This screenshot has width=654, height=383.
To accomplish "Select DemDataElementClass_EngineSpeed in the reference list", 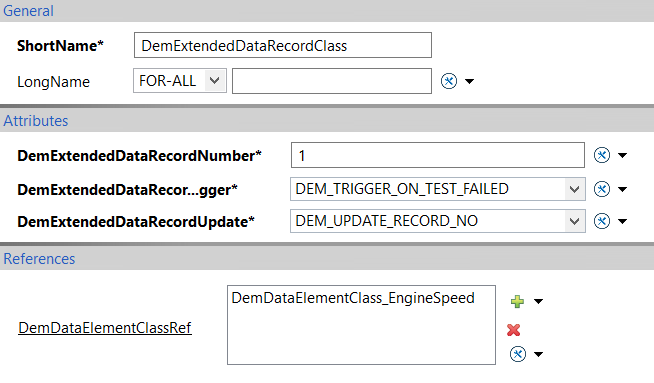I will (353, 298).
